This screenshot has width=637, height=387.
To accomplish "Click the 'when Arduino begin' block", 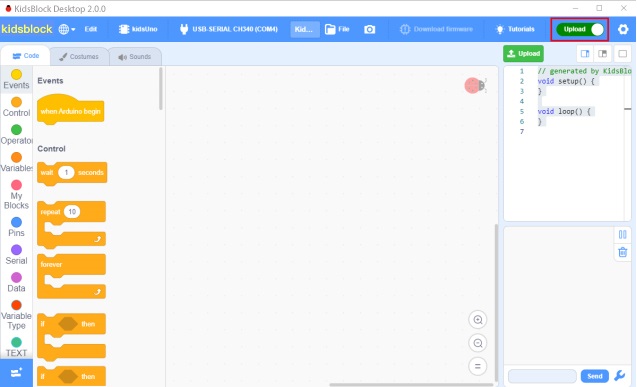I will point(70,110).
